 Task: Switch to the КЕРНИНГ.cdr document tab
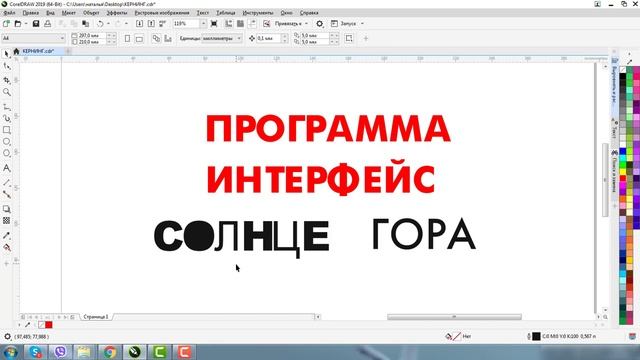pyautogui.click(x=38, y=51)
